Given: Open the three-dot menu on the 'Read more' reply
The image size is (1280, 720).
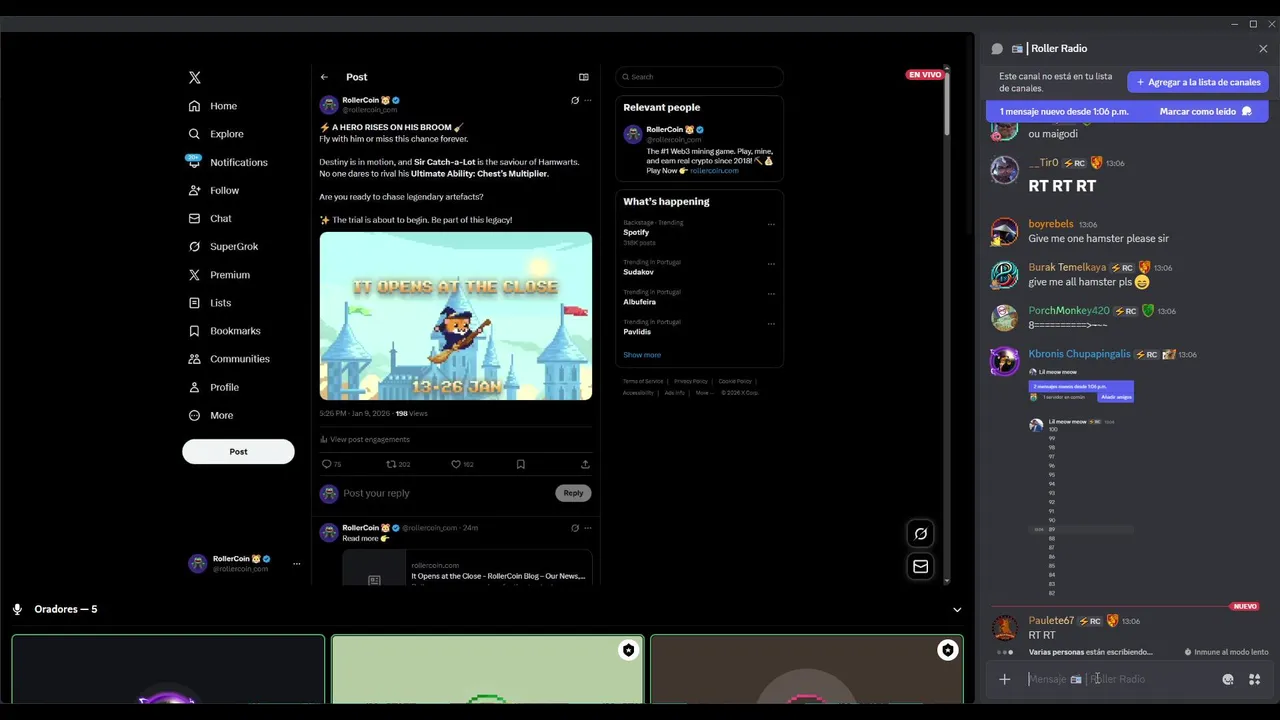Looking at the screenshot, I should click(588, 528).
